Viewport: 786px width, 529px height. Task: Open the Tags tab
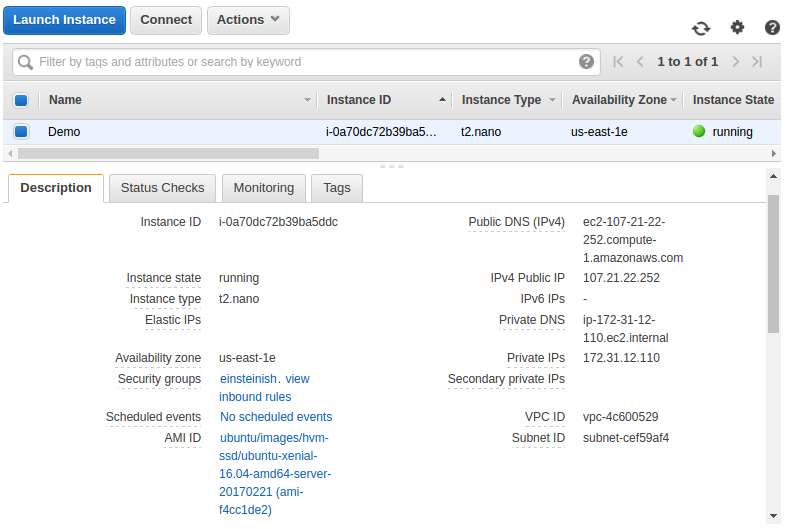coord(337,188)
